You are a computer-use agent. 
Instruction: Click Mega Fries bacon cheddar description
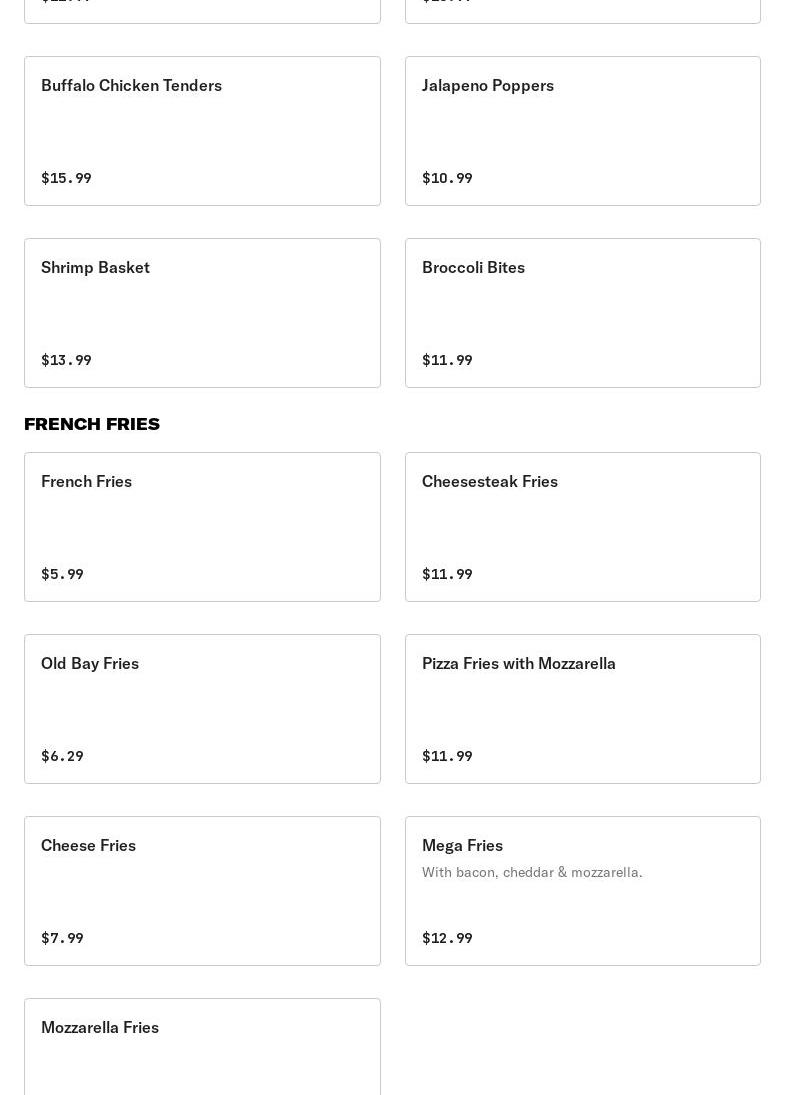[x=532, y=872]
